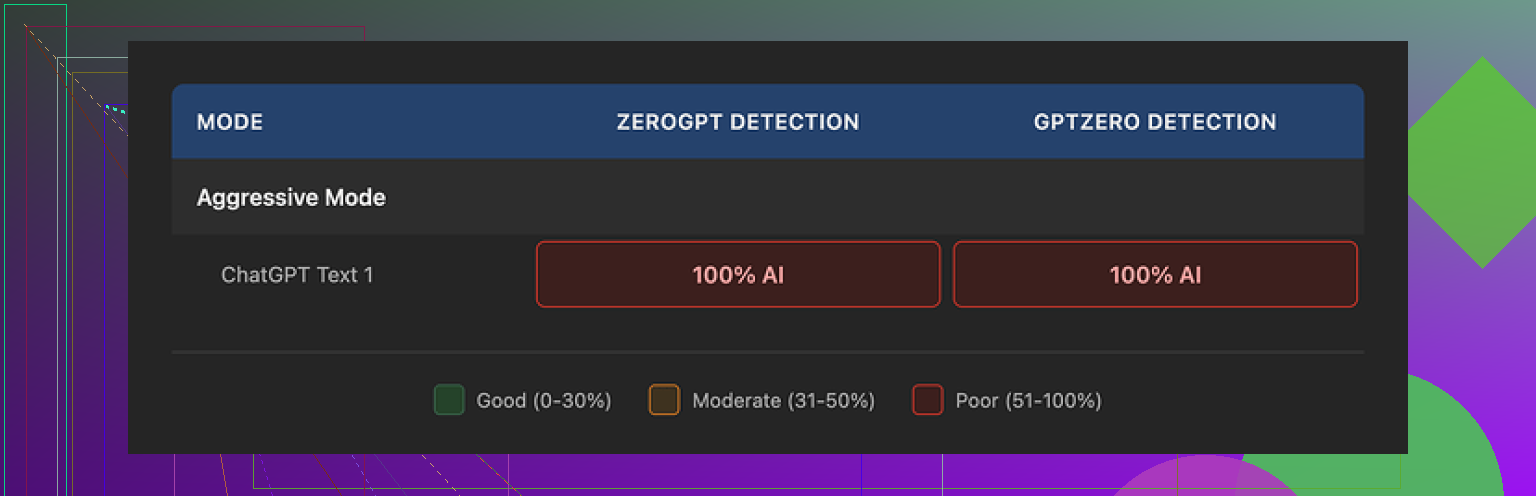
Task: Click the 100% AI result under ZeroGPT
Action: [x=738, y=275]
